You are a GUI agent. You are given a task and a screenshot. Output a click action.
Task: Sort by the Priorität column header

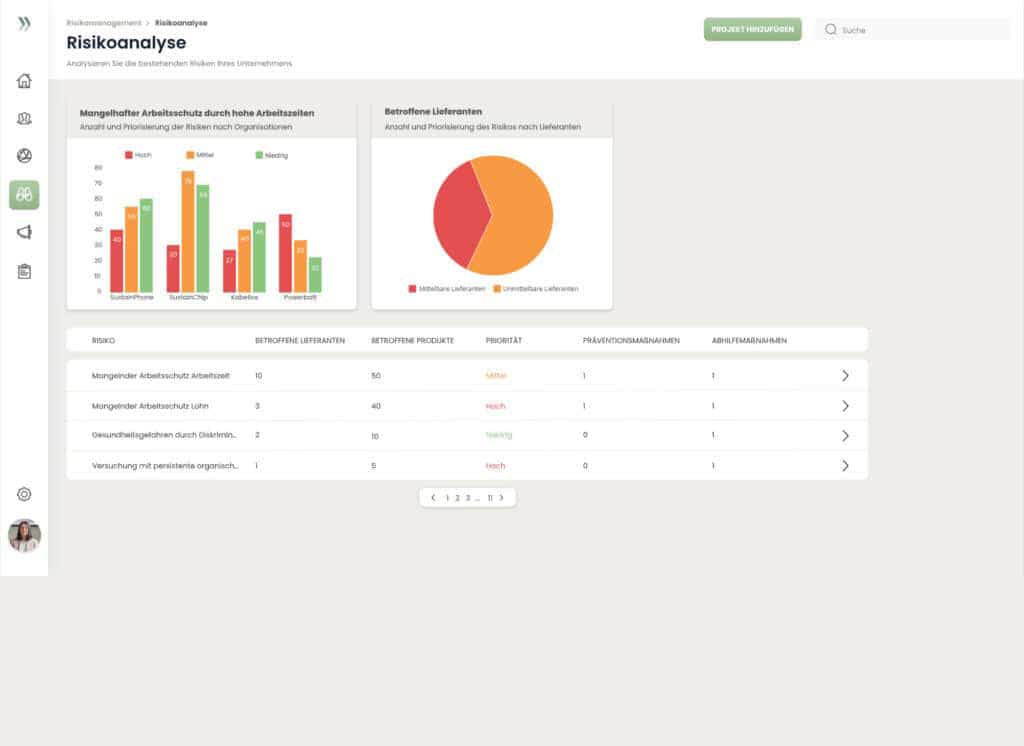point(504,340)
